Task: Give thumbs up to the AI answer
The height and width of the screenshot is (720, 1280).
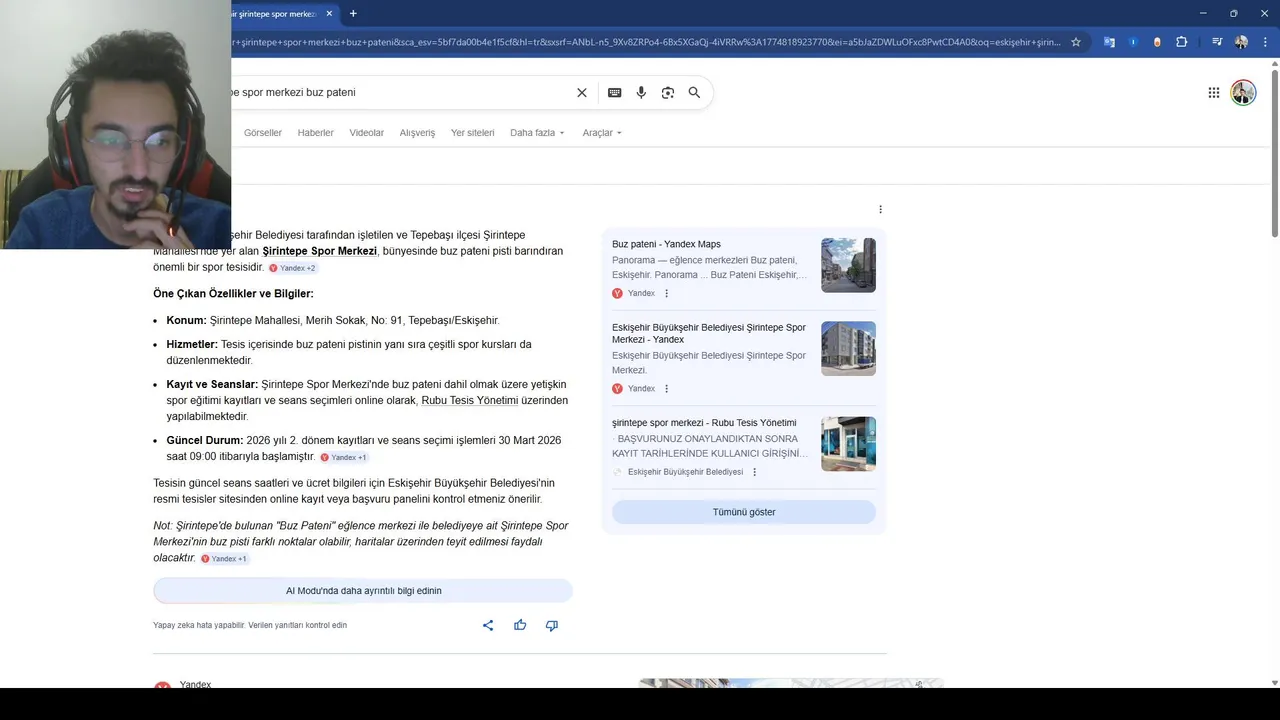Action: [x=520, y=625]
